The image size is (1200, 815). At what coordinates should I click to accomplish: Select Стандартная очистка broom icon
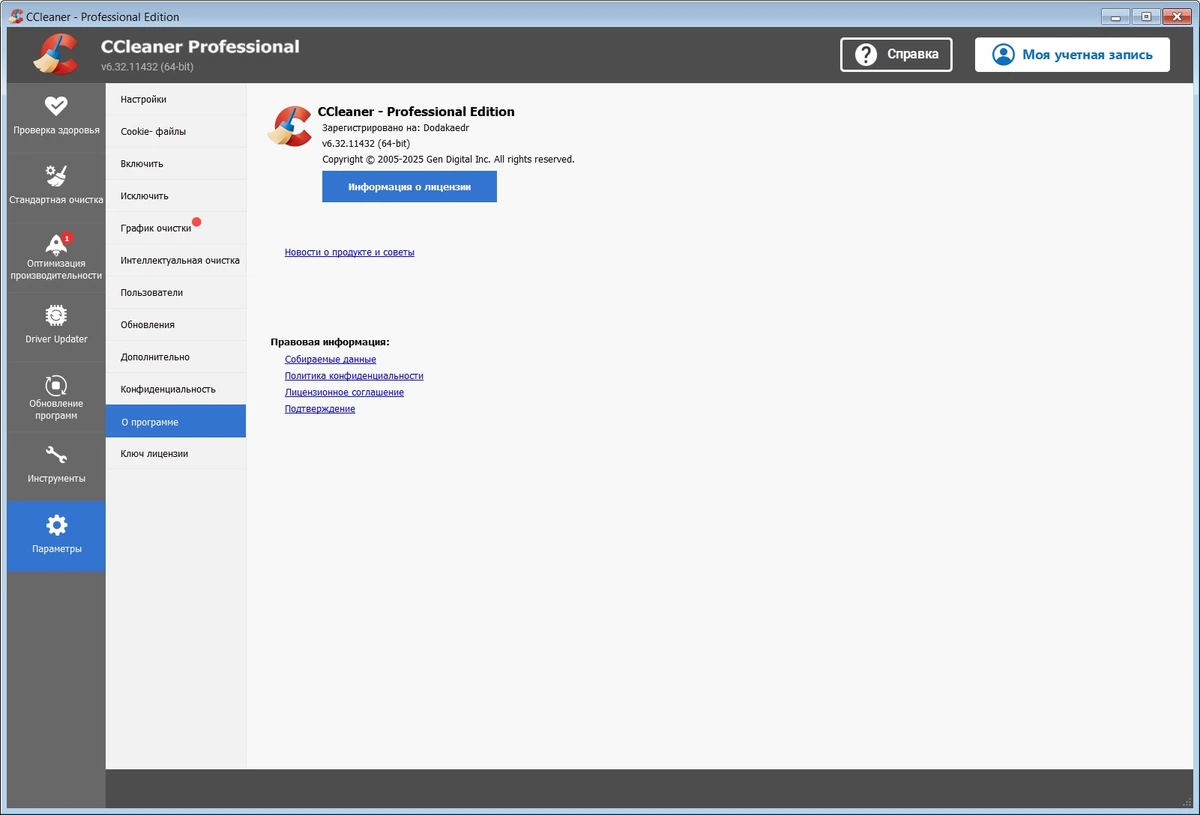tap(56, 176)
